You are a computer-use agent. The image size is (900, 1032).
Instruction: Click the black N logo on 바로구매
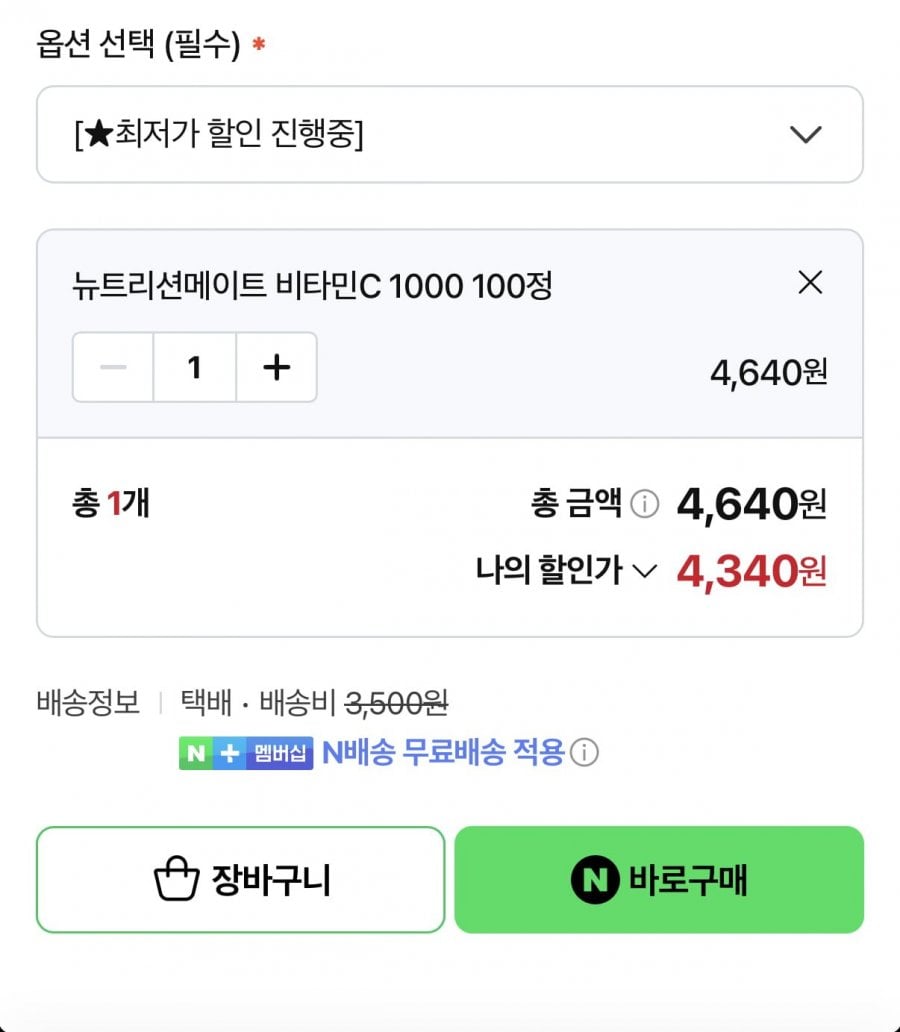tap(595, 880)
